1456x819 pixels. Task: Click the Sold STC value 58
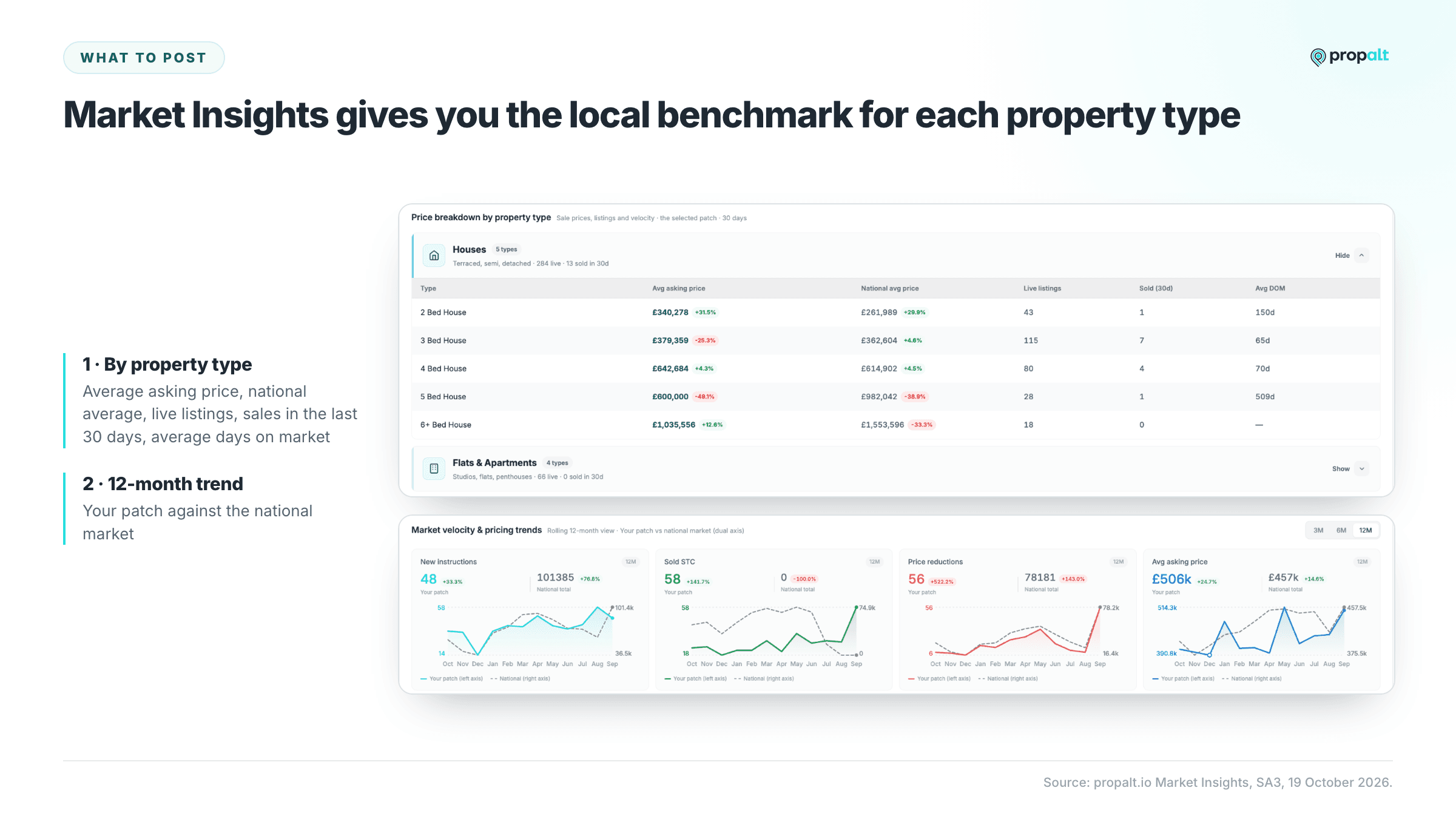point(672,579)
